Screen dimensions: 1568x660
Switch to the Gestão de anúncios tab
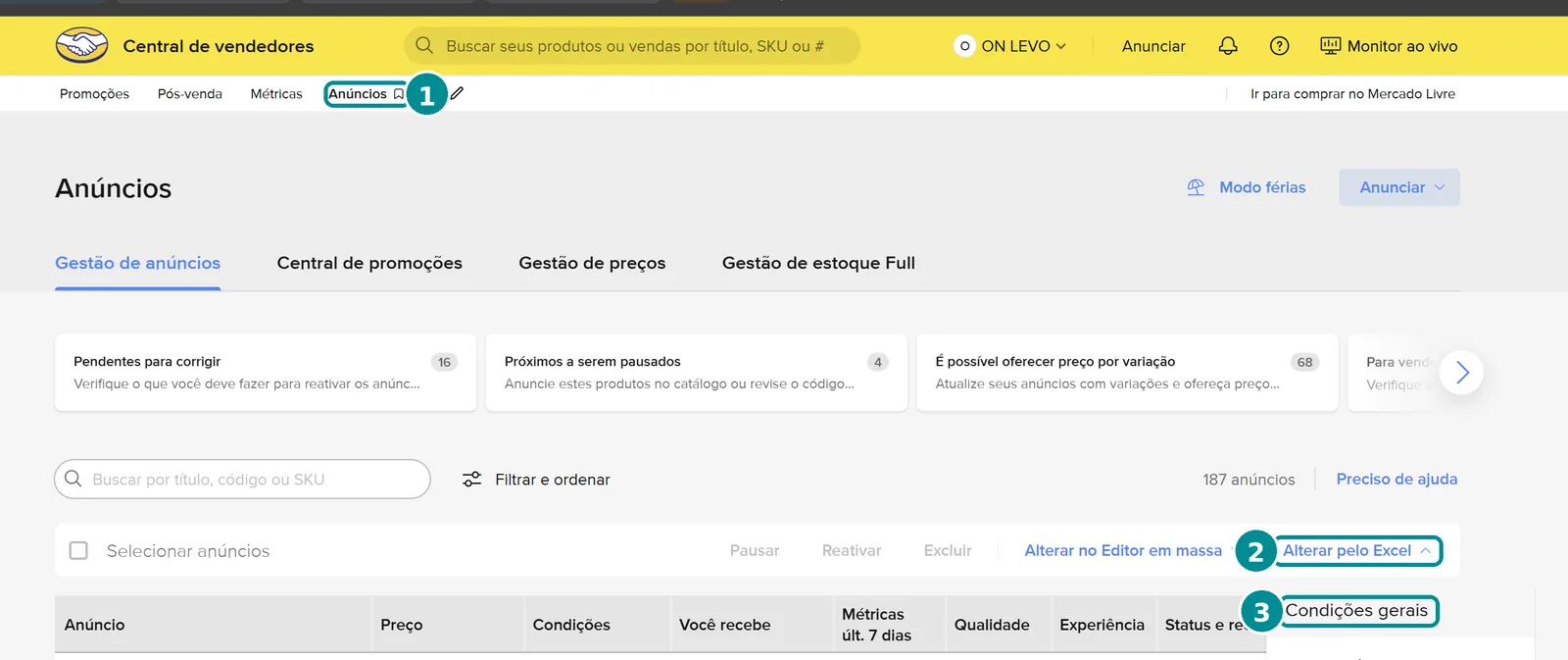click(x=137, y=263)
